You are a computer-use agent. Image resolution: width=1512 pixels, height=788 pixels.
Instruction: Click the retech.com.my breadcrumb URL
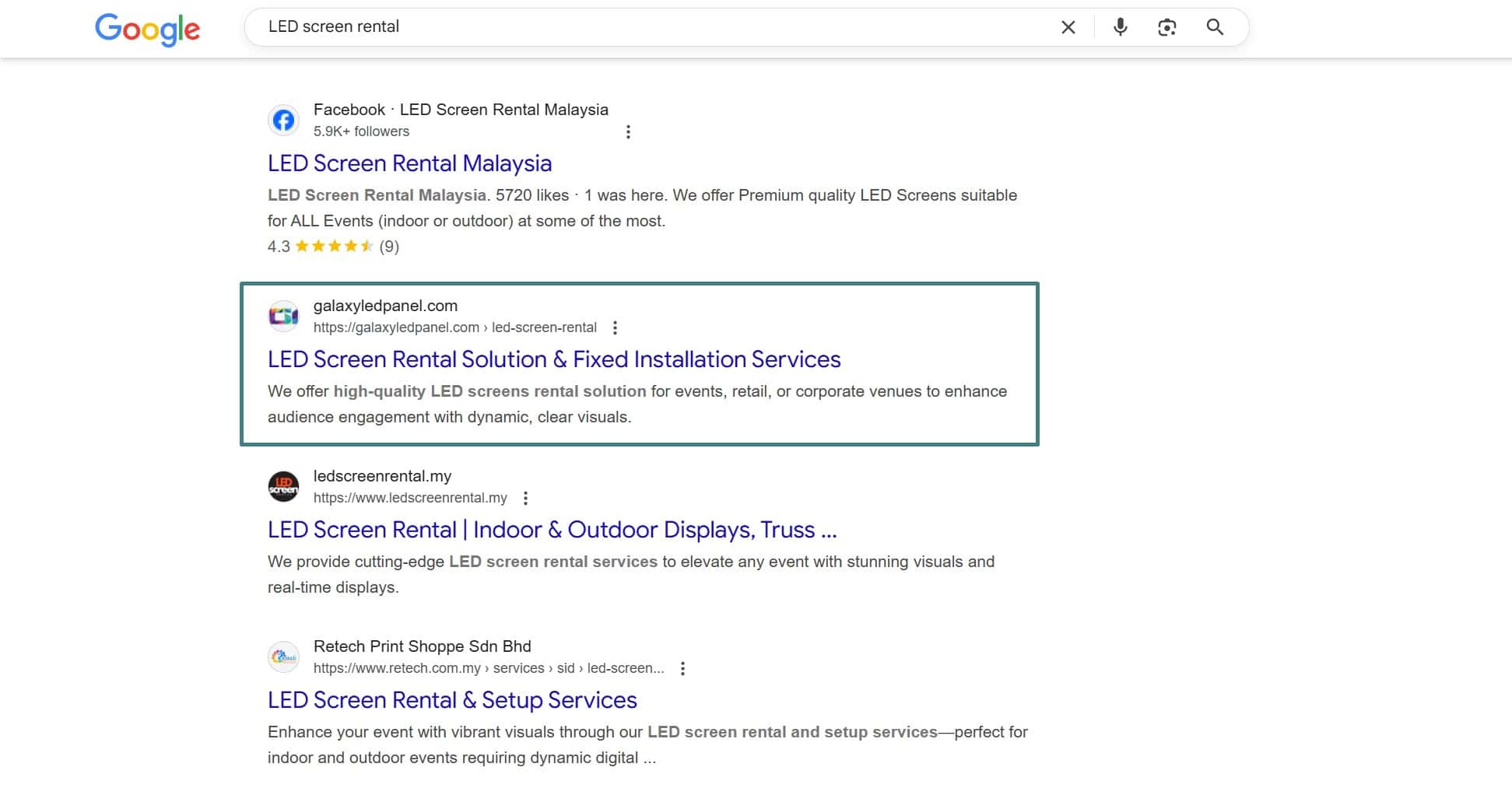(x=489, y=668)
